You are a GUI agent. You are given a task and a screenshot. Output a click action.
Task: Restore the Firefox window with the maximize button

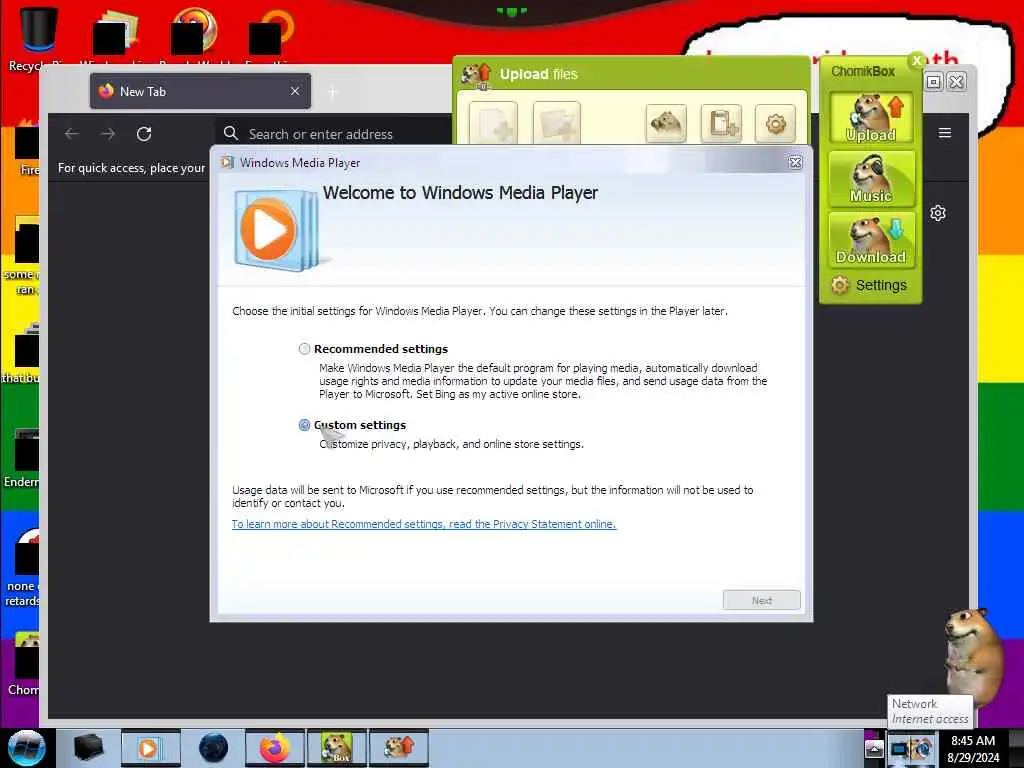[934, 82]
